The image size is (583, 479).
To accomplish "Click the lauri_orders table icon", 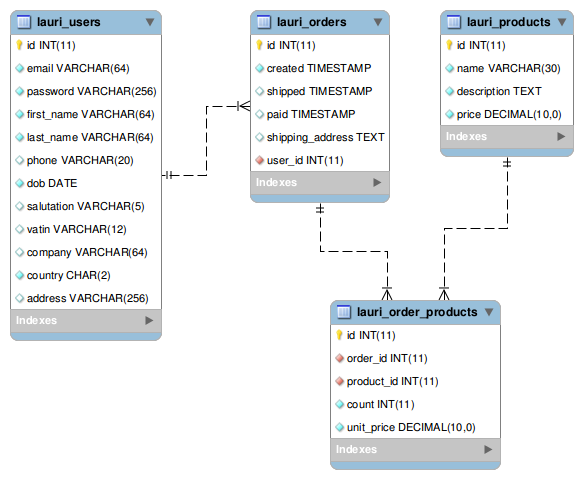I will pos(264,22).
